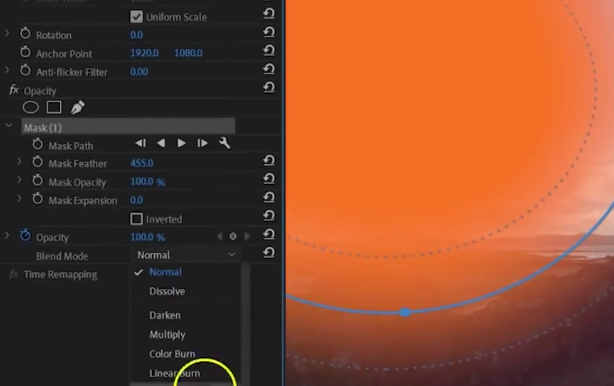This screenshot has width=614, height=386.
Task: Reset Uniform Scale parameter
Action: pos(269,14)
